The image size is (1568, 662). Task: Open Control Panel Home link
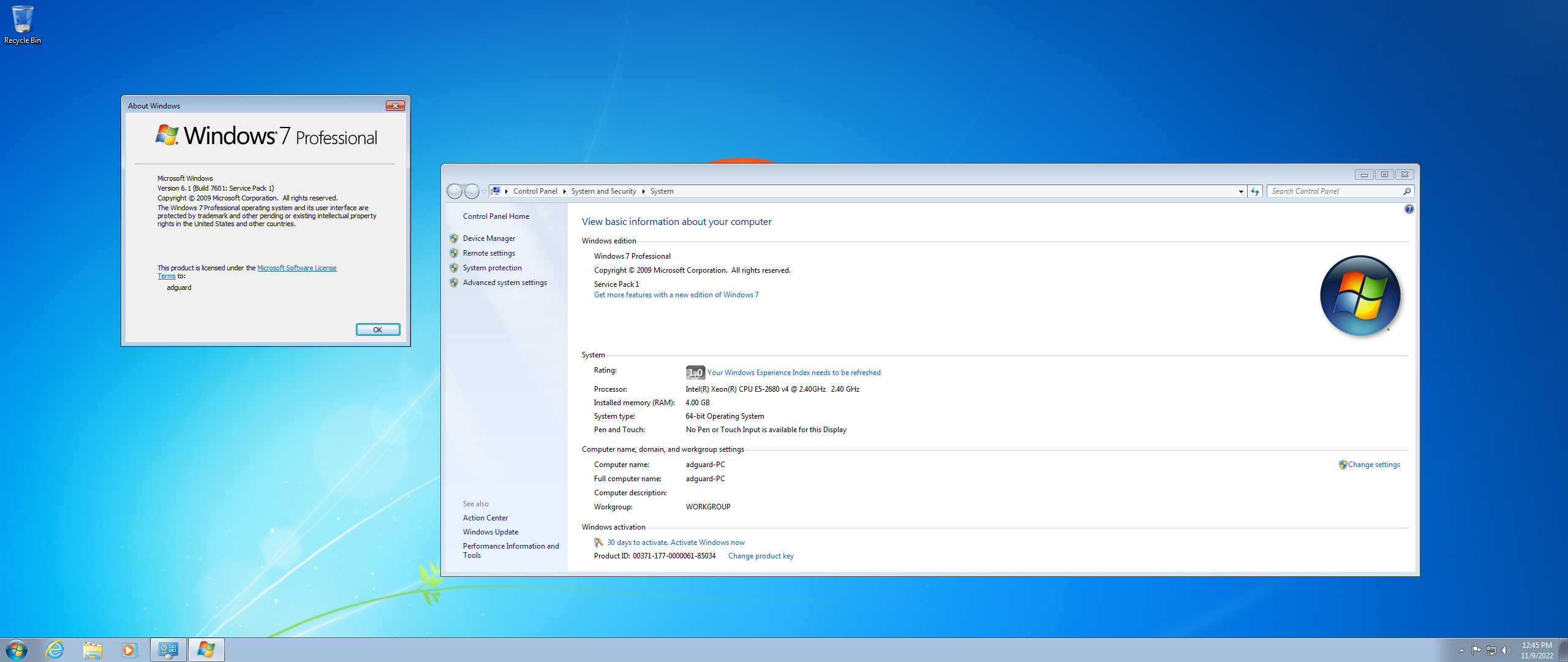[496, 216]
